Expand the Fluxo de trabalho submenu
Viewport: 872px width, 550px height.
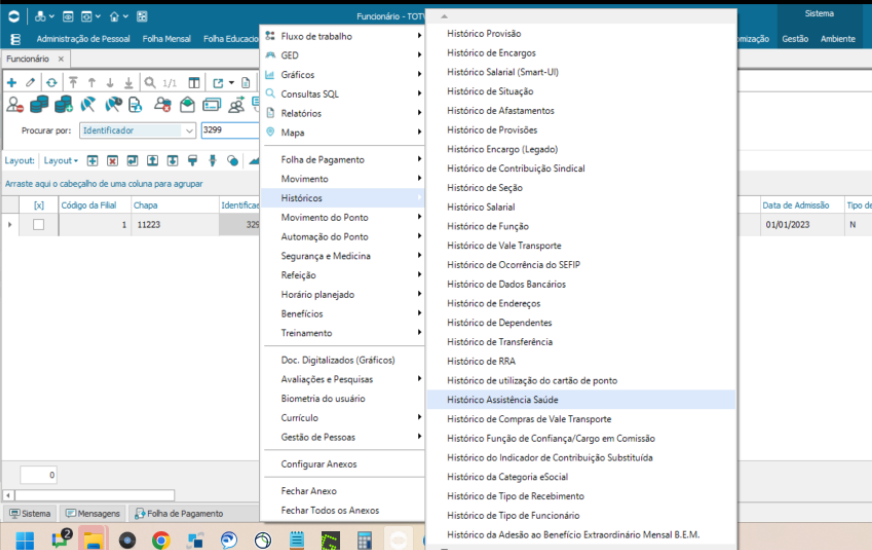[x=343, y=36]
